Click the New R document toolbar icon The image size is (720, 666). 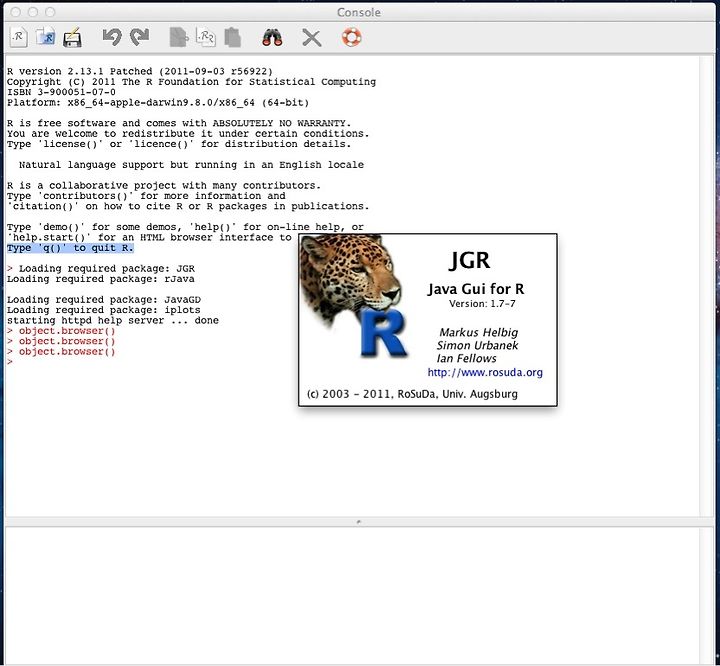[x=18, y=37]
